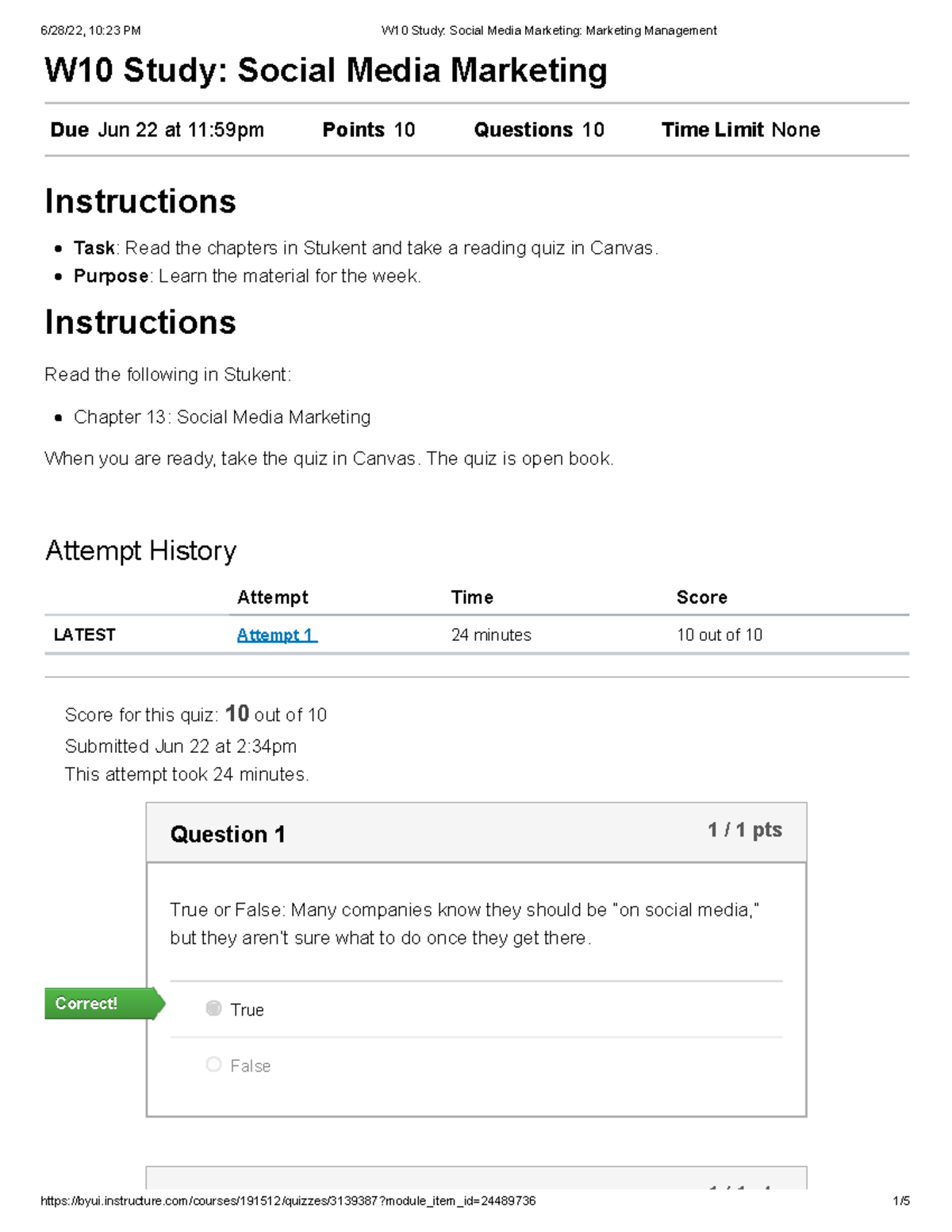Click the 10 out of 10 score
952x1232 pixels.
pyautogui.click(x=719, y=635)
